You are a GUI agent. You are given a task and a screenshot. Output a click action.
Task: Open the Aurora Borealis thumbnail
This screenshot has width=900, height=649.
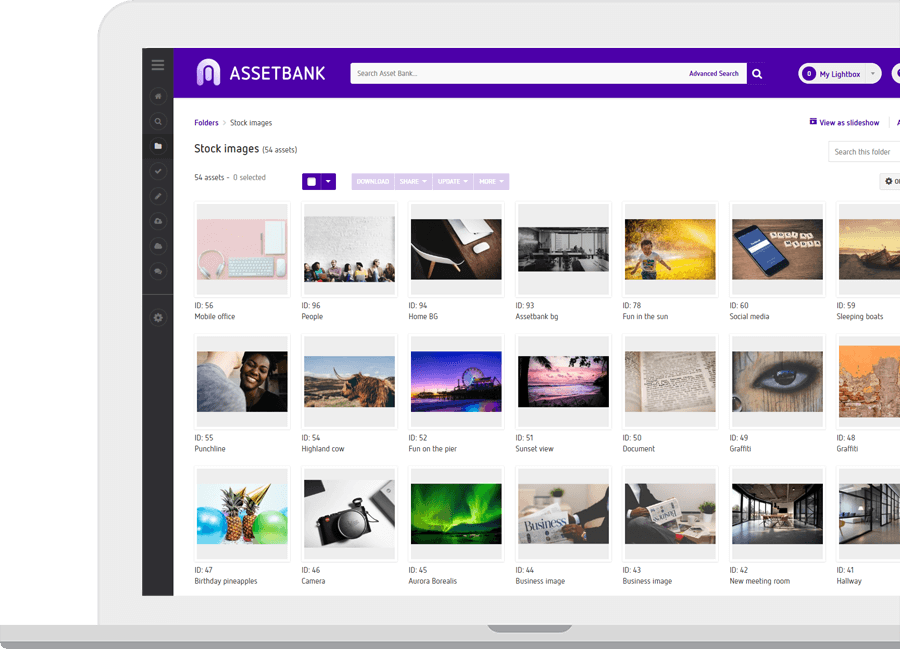[455, 512]
